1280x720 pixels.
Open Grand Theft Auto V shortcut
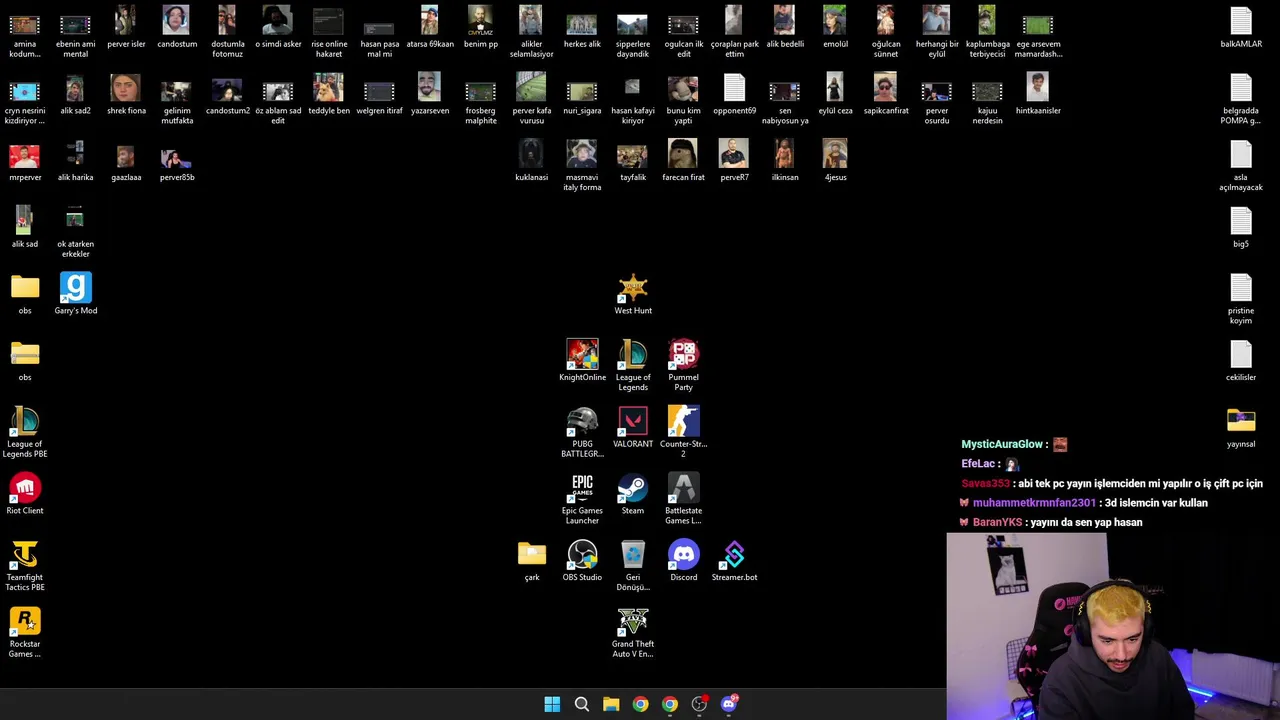pyautogui.click(x=633, y=633)
